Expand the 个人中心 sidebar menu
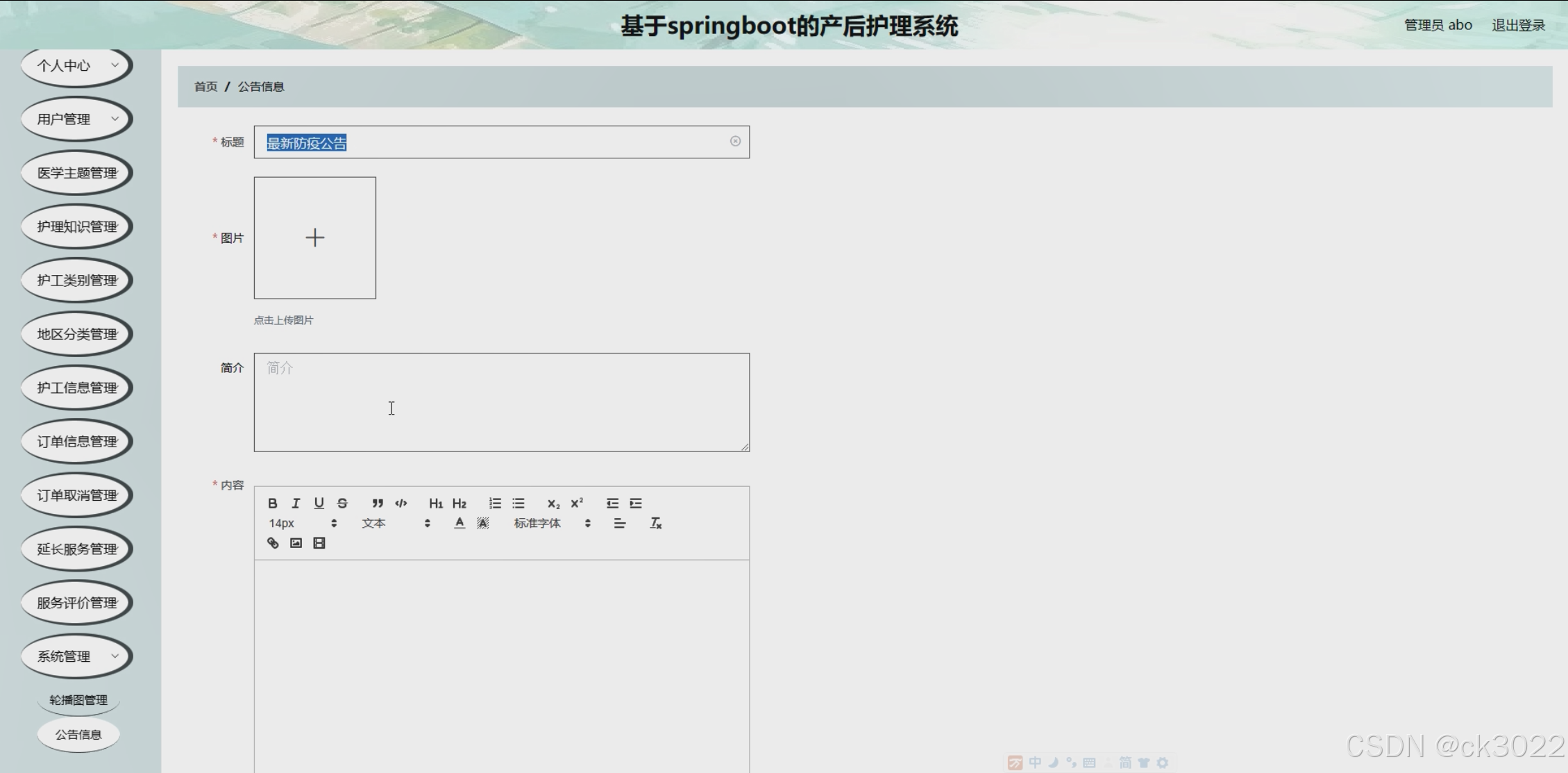The height and width of the screenshot is (773, 1568). (76, 65)
